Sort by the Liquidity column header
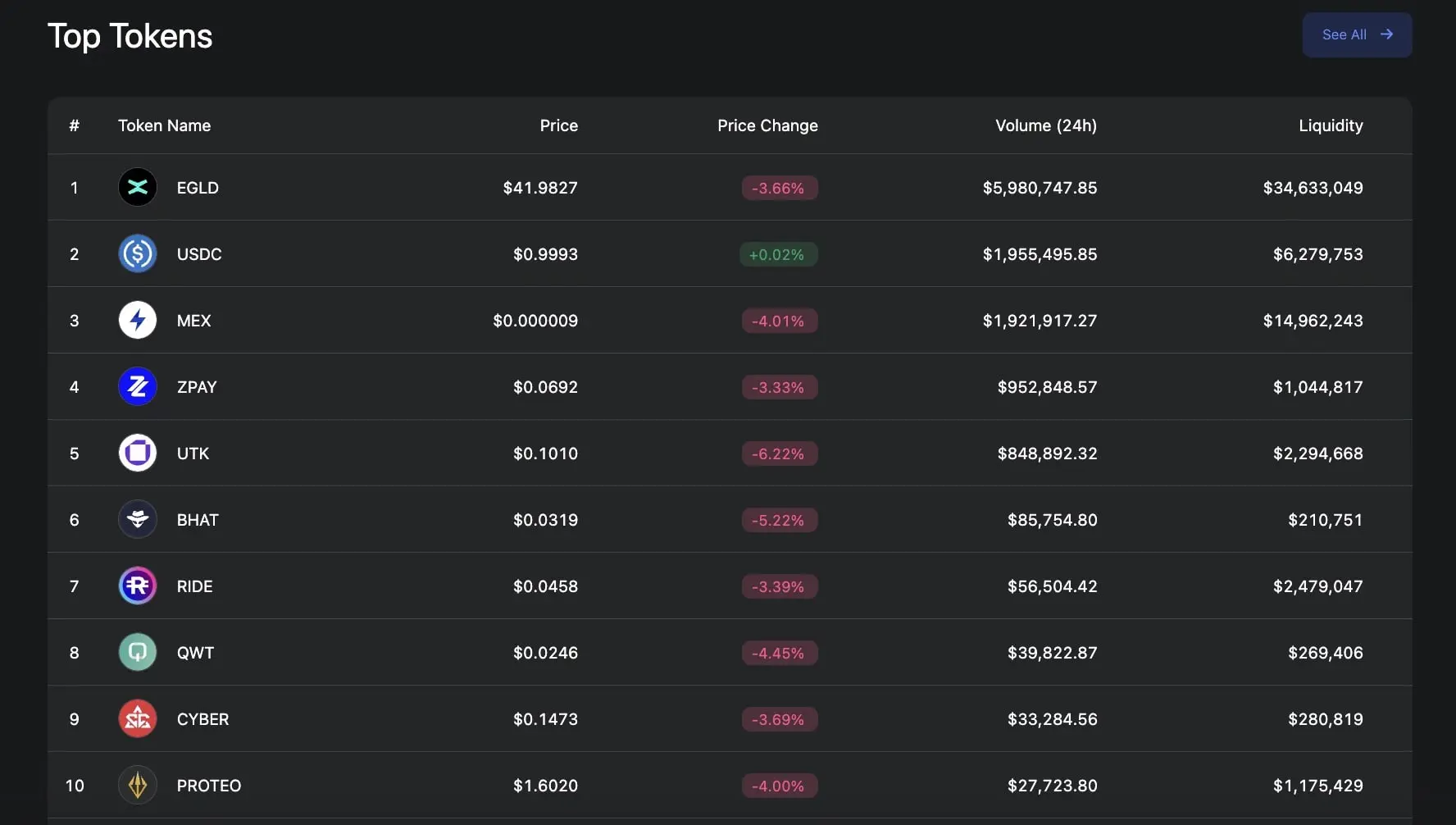This screenshot has height=825, width=1456. [1331, 125]
